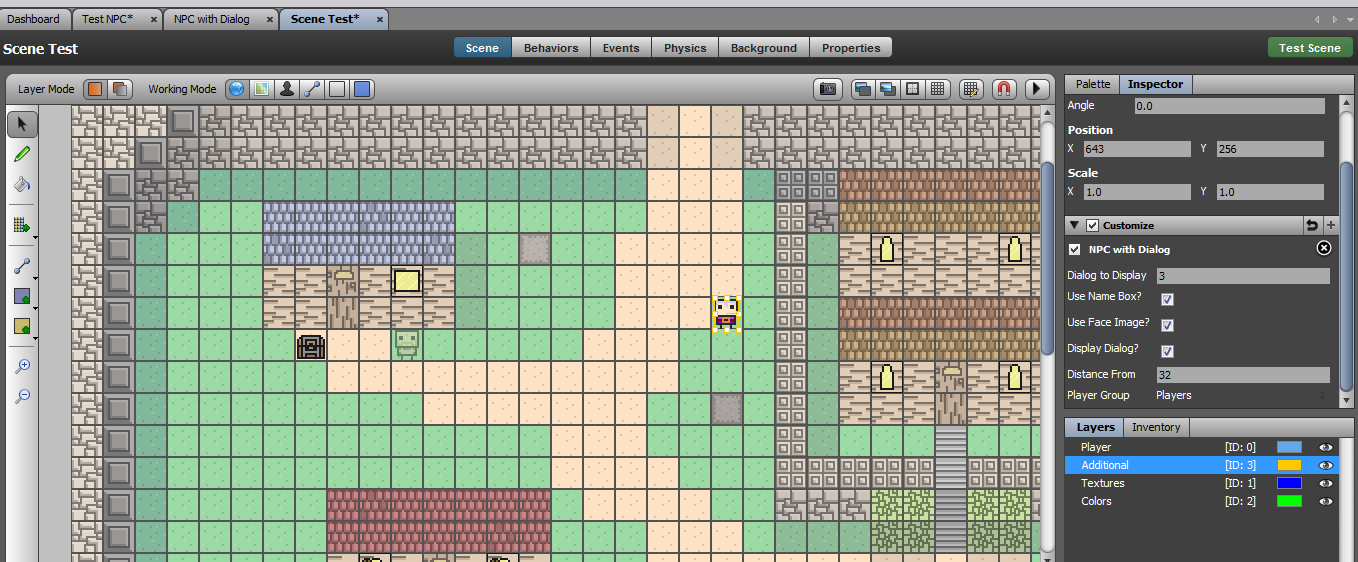The image size is (1358, 562).
Task: Choose the blue square working mode
Action: (362, 89)
